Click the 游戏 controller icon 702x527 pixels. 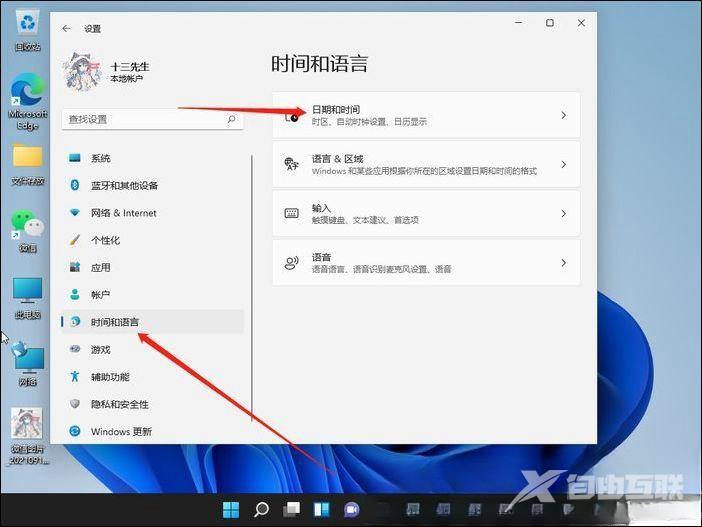coord(75,349)
